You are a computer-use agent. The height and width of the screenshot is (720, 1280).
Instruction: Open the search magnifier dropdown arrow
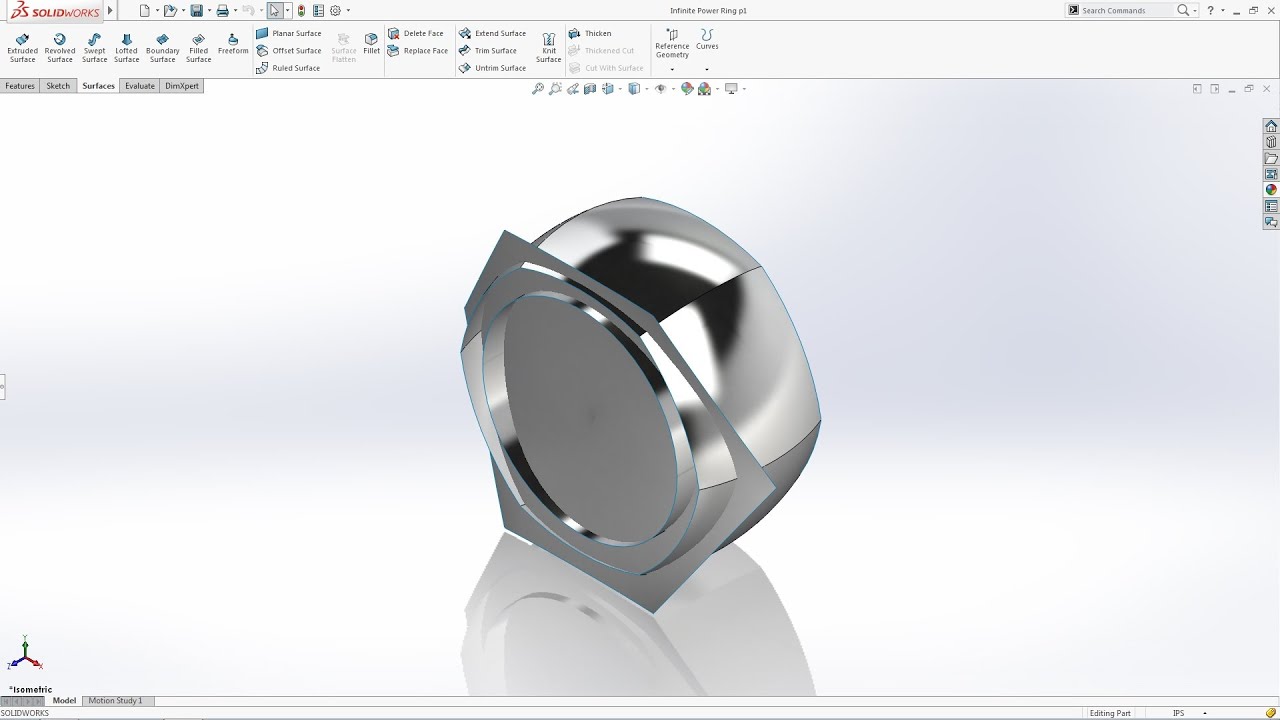point(1195,11)
